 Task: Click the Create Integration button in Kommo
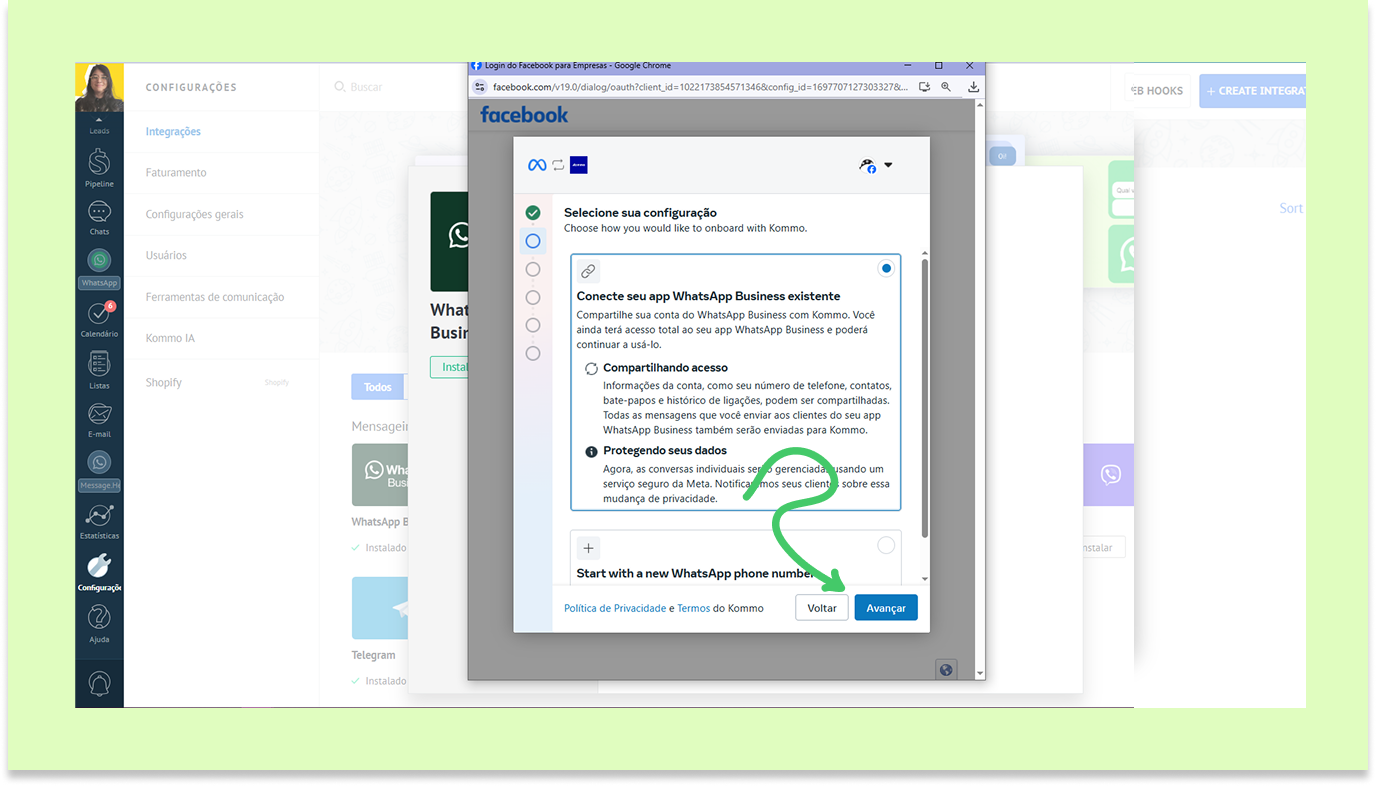pos(1253,90)
